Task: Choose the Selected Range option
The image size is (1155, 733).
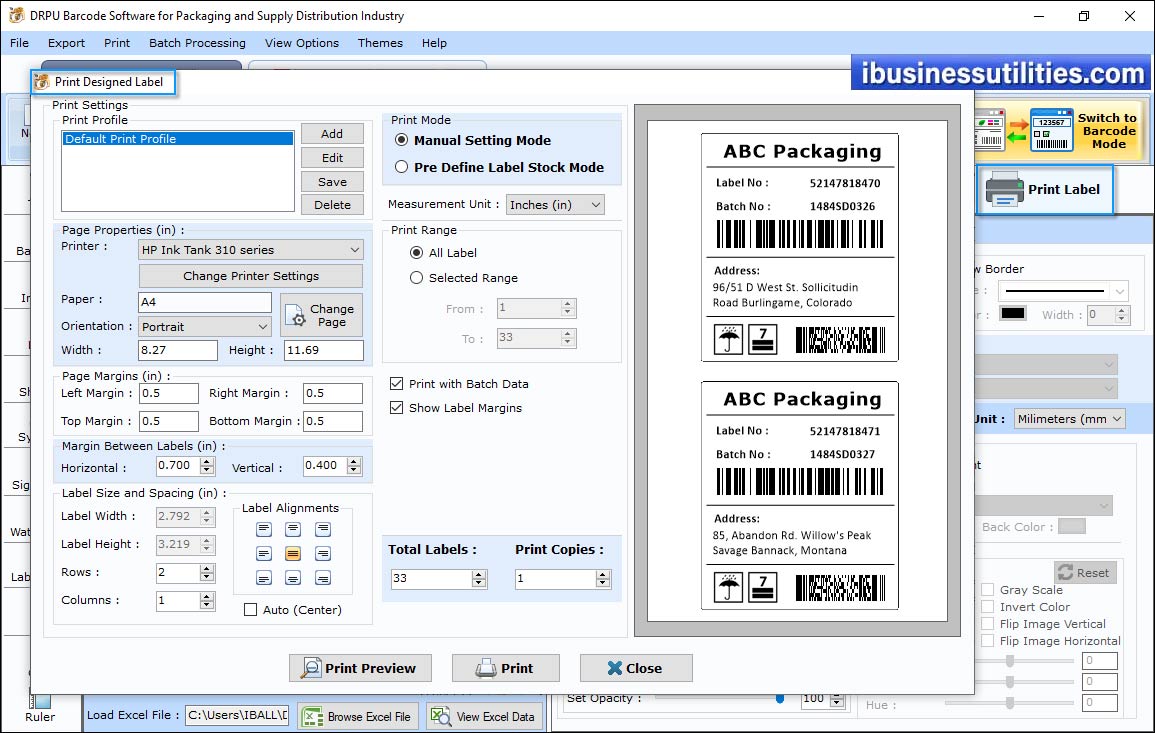Action: 416,278
